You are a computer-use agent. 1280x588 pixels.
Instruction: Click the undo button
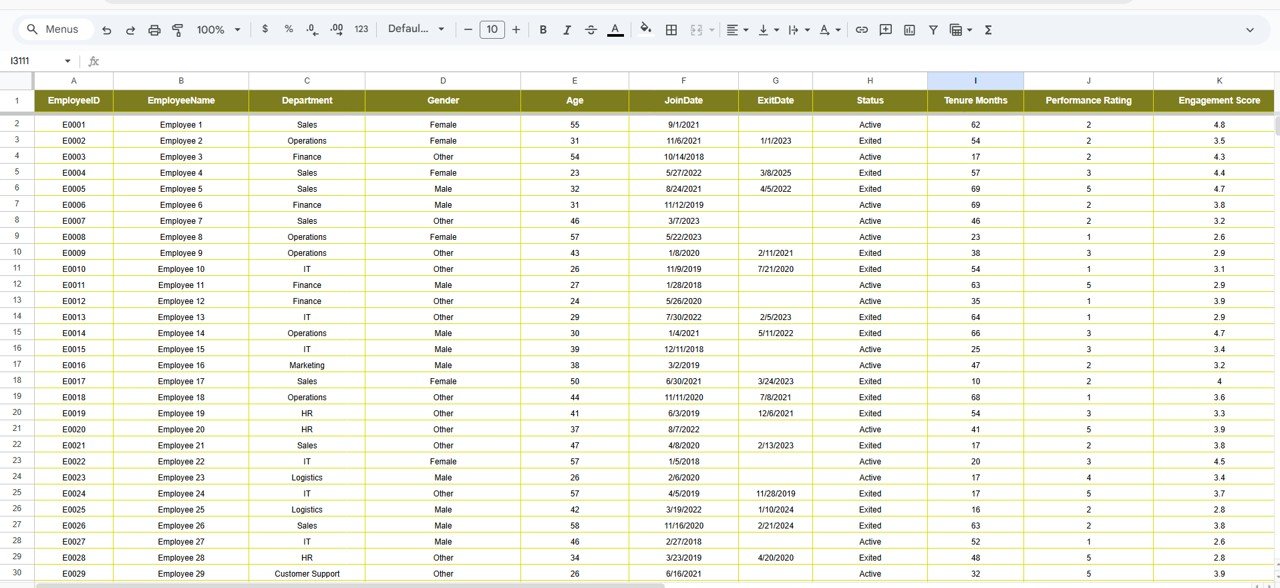(107, 30)
